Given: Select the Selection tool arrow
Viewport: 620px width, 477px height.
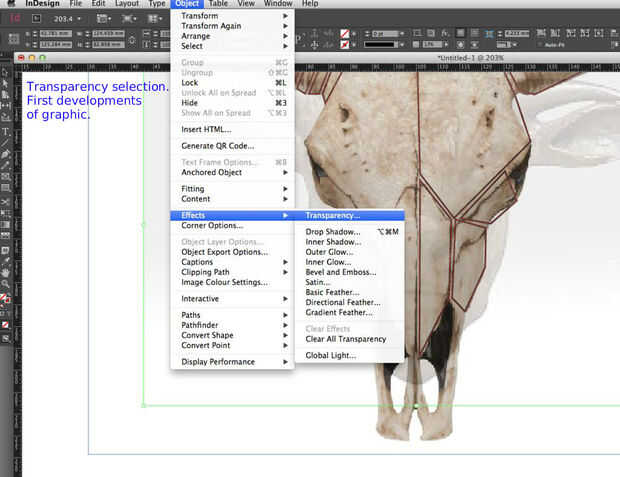Looking at the screenshot, I should click(x=5, y=72).
